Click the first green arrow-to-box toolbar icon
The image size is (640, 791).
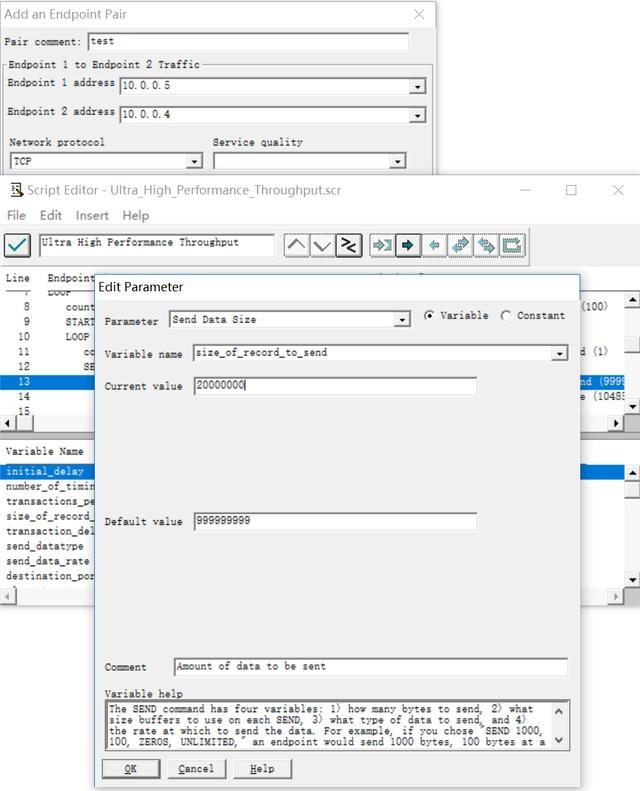(x=382, y=245)
